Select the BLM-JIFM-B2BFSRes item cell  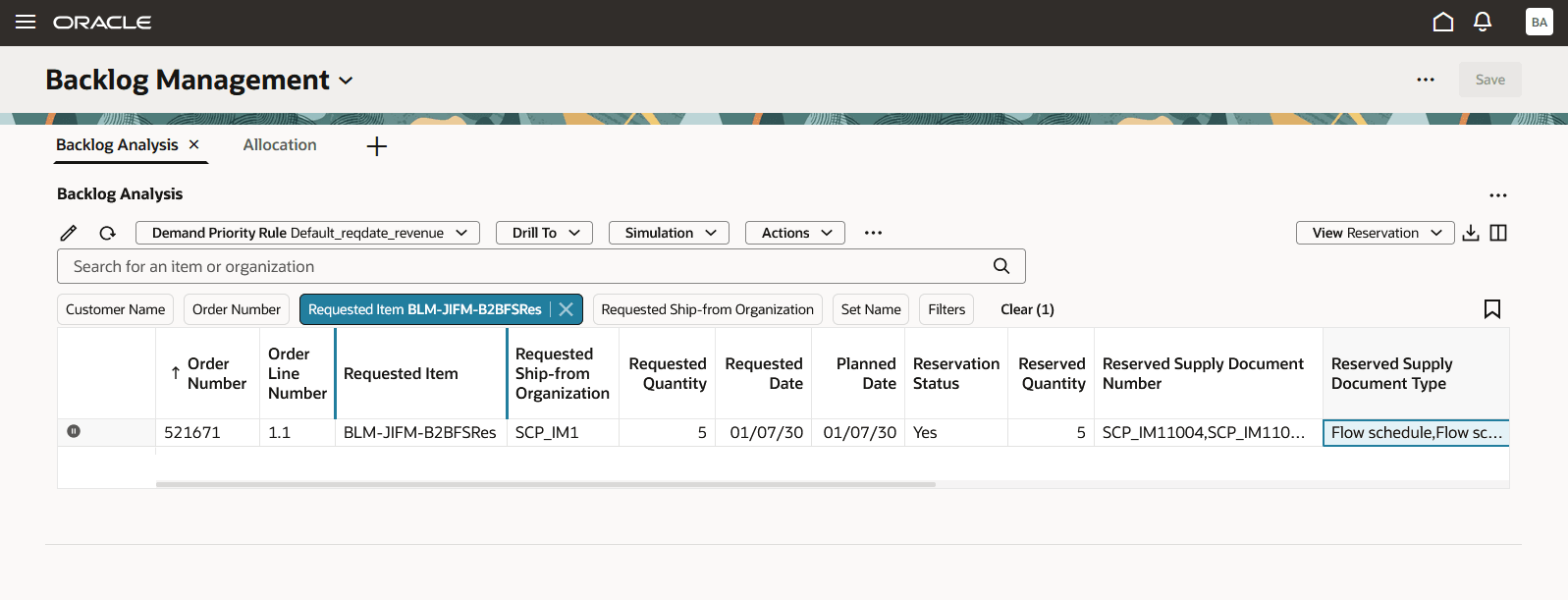420,432
